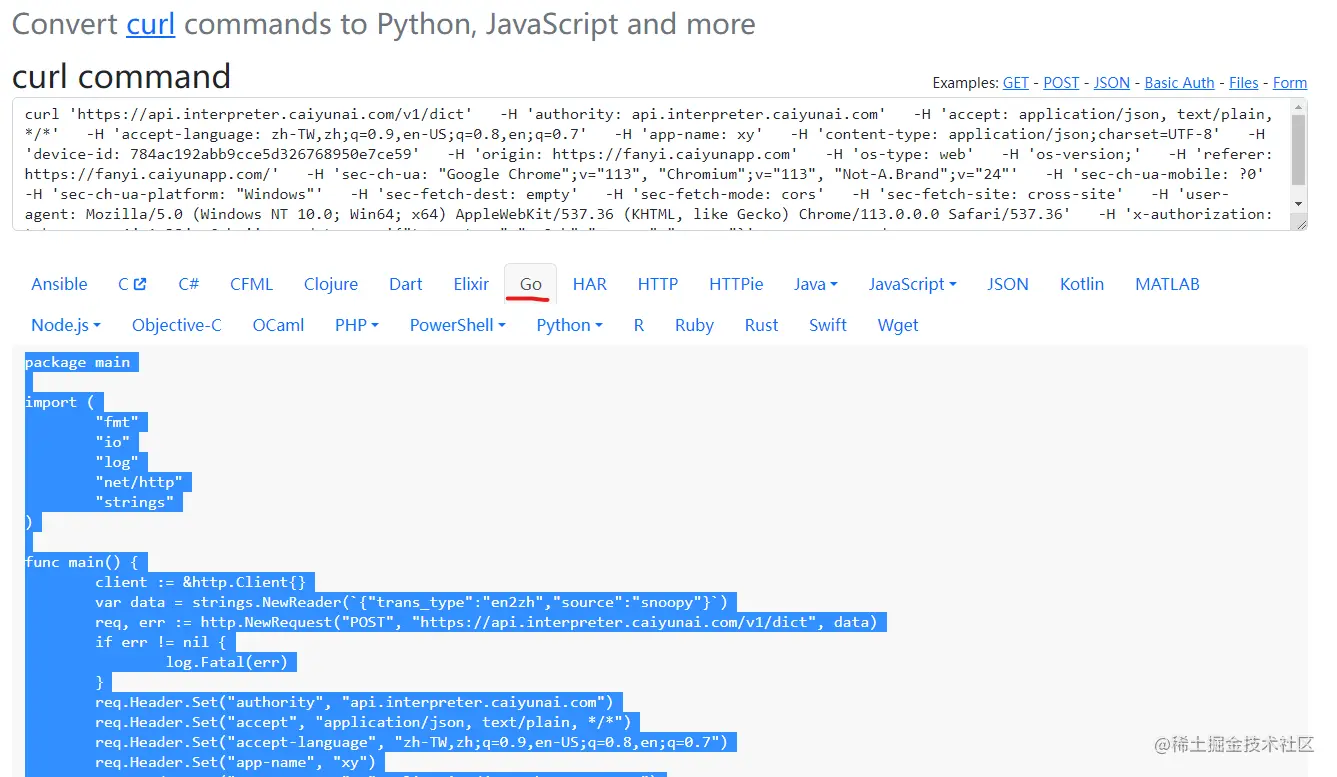
Task: Switch to the Ruby tab
Action: coord(694,325)
